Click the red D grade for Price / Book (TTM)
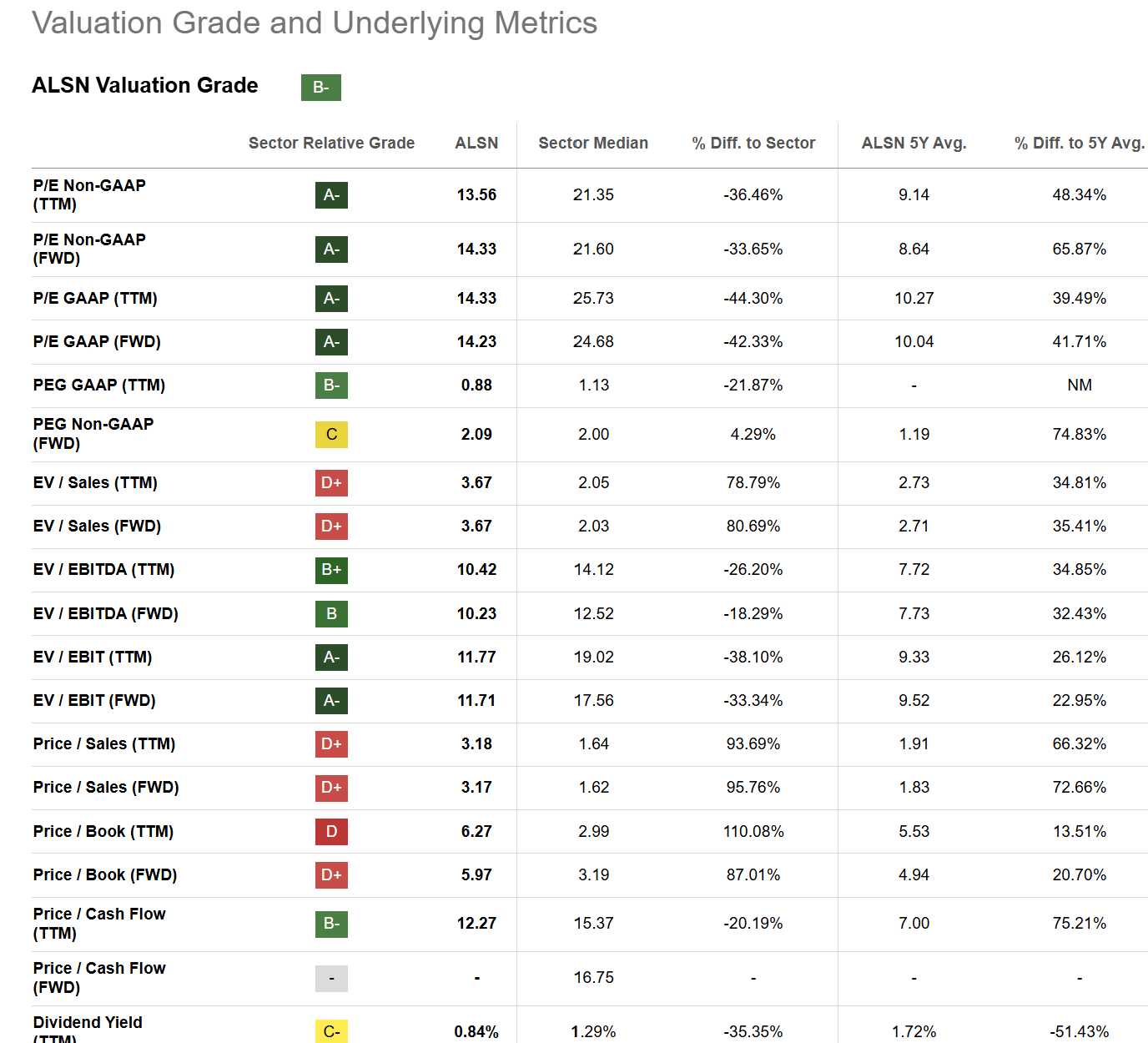This screenshot has width=1148, height=1043. 331,832
